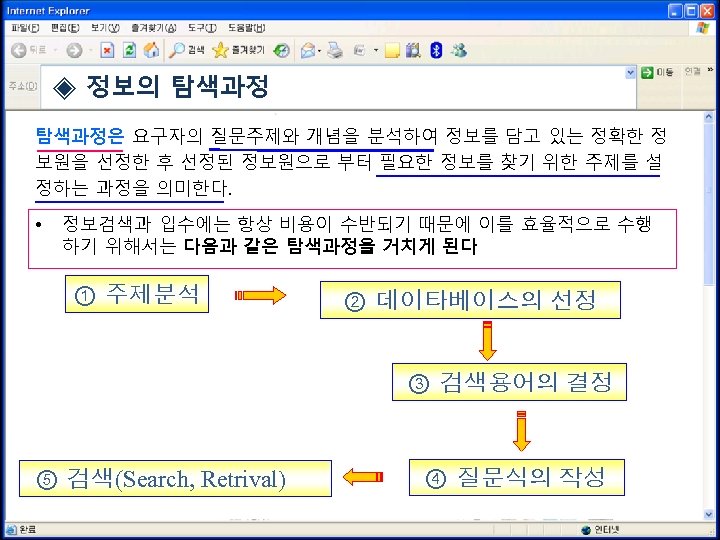Screen dimensions: 720x540
Task: Click the Print printer icon
Action: pyautogui.click(x=335, y=50)
